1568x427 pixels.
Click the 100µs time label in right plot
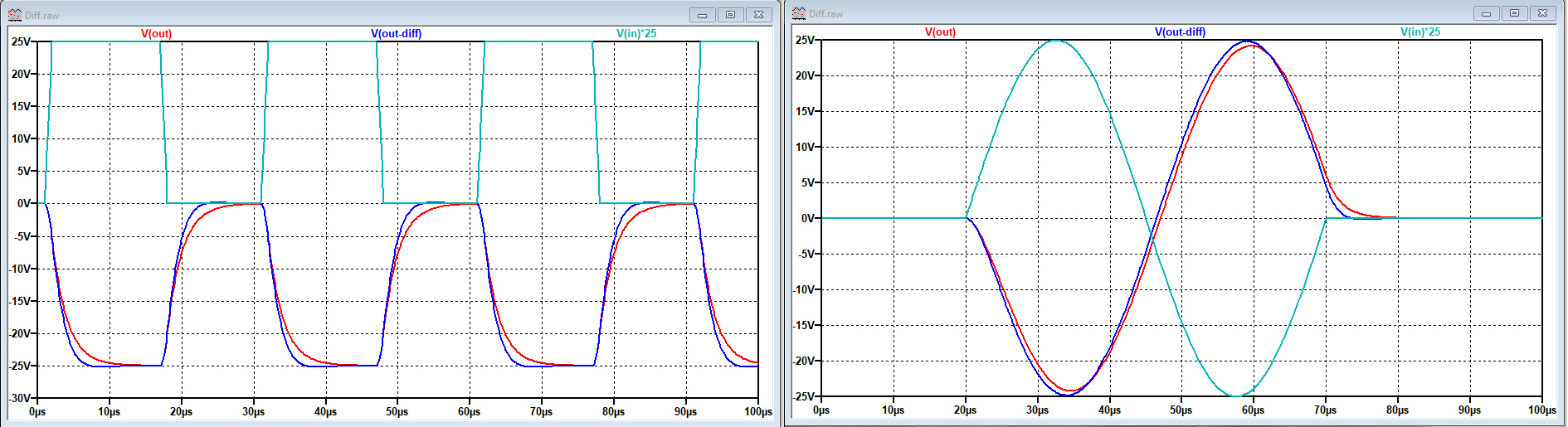click(1542, 410)
